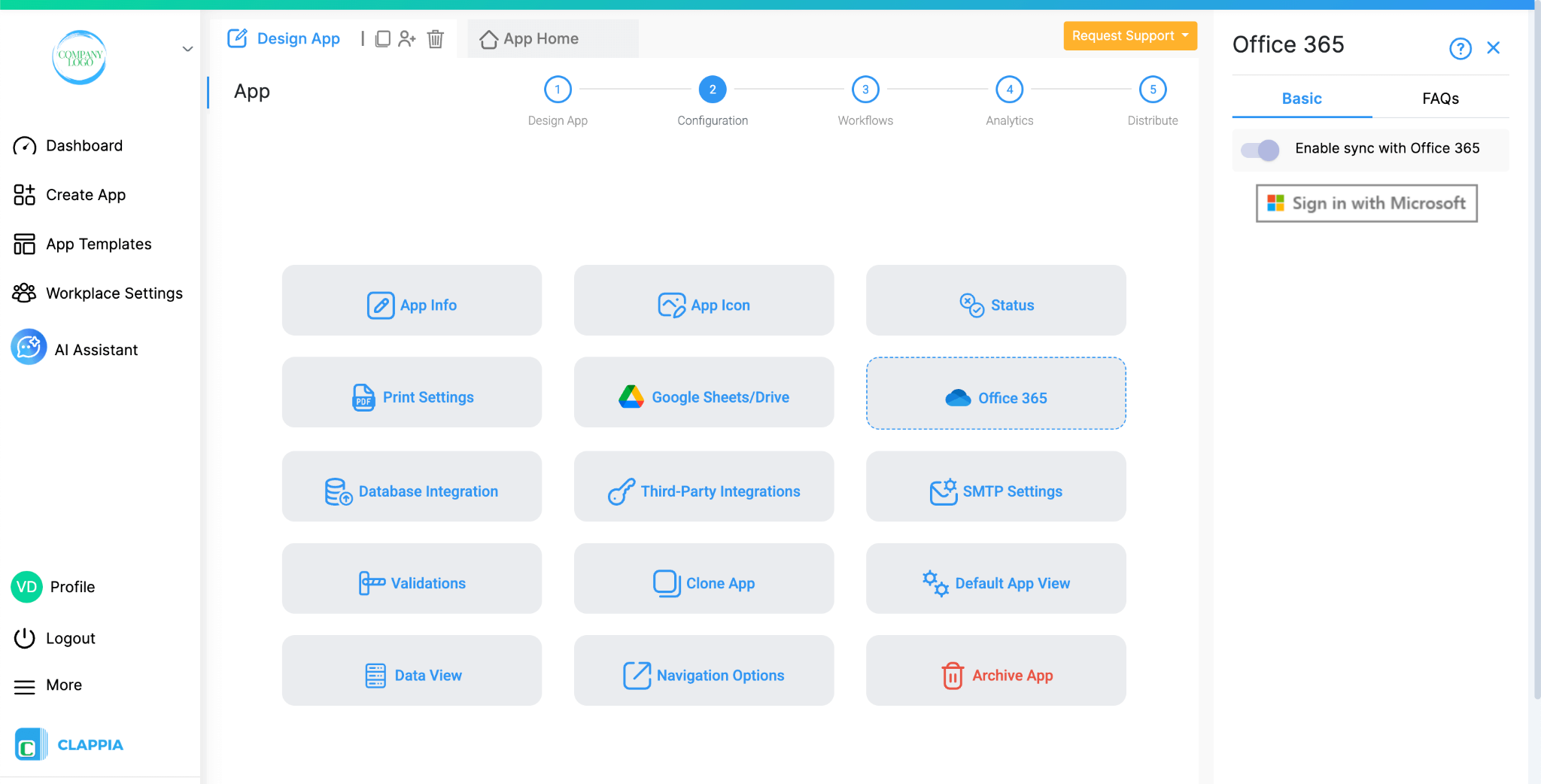Image resolution: width=1541 pixels, height=784 pixels.
Task: Click the Logout power icon
Action: pos(25,637)
